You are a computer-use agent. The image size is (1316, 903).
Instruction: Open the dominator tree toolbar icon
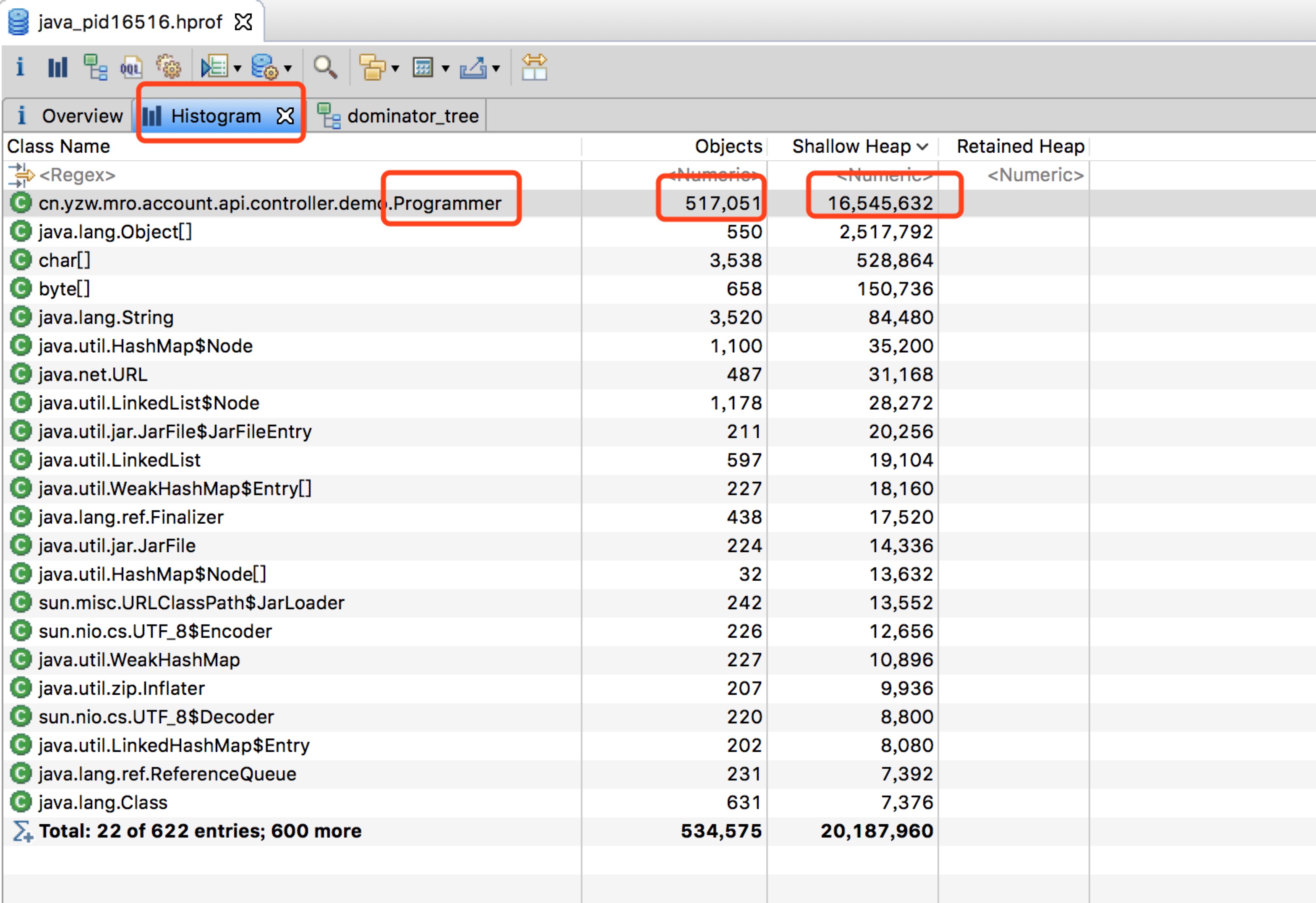click(95, 68)
